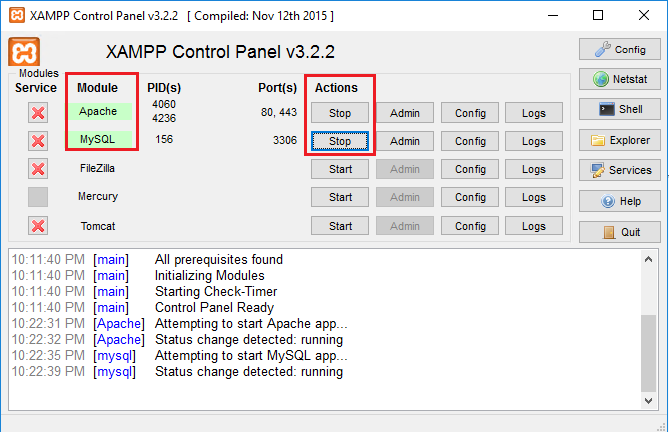This screenshot has height=432, width=669.
Task: Stop the MySQL module
Action: 340,141
